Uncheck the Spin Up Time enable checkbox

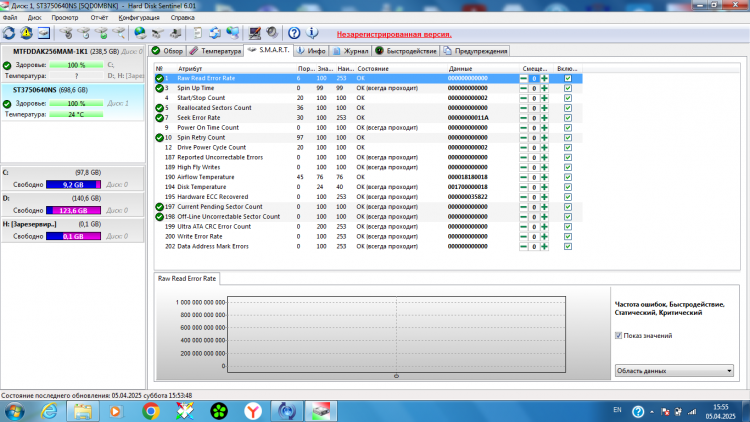[568, 88]
